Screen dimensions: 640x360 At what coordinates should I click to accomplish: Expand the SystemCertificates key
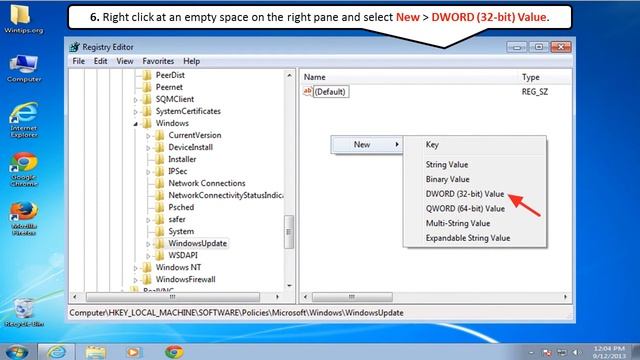pyautogui.click(x=136, y=111)
